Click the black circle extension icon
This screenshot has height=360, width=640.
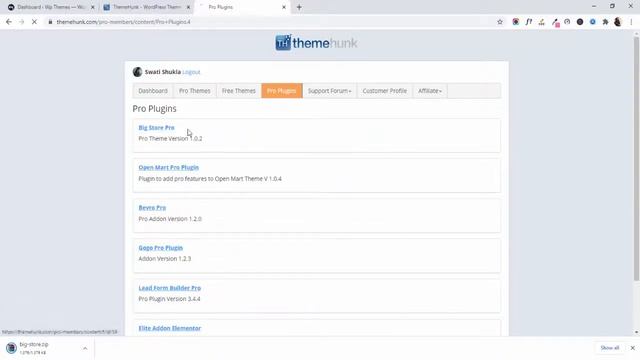[x=580, y=22]
